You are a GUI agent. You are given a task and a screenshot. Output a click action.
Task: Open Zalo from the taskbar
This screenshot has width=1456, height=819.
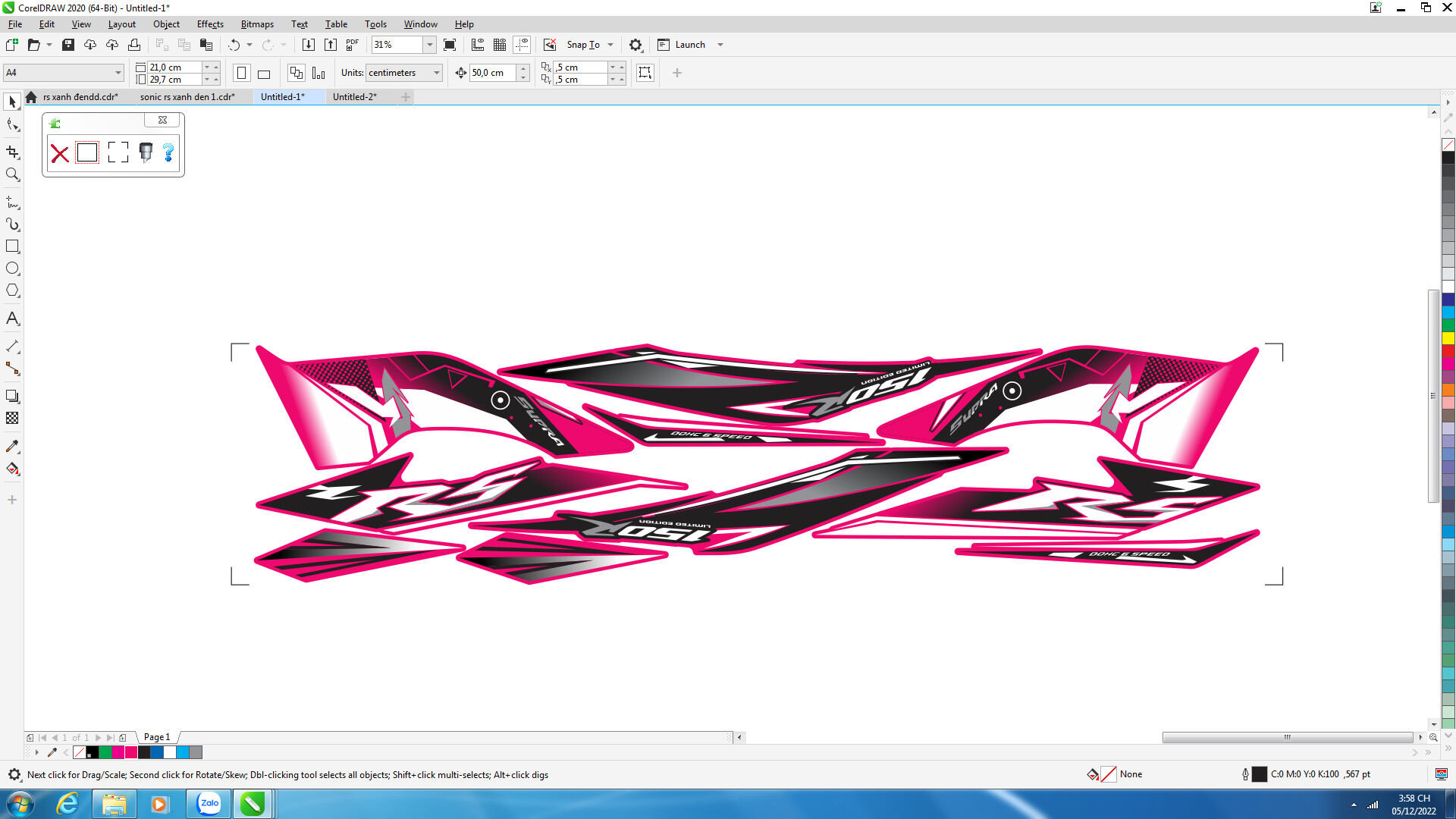pos(209,804)
